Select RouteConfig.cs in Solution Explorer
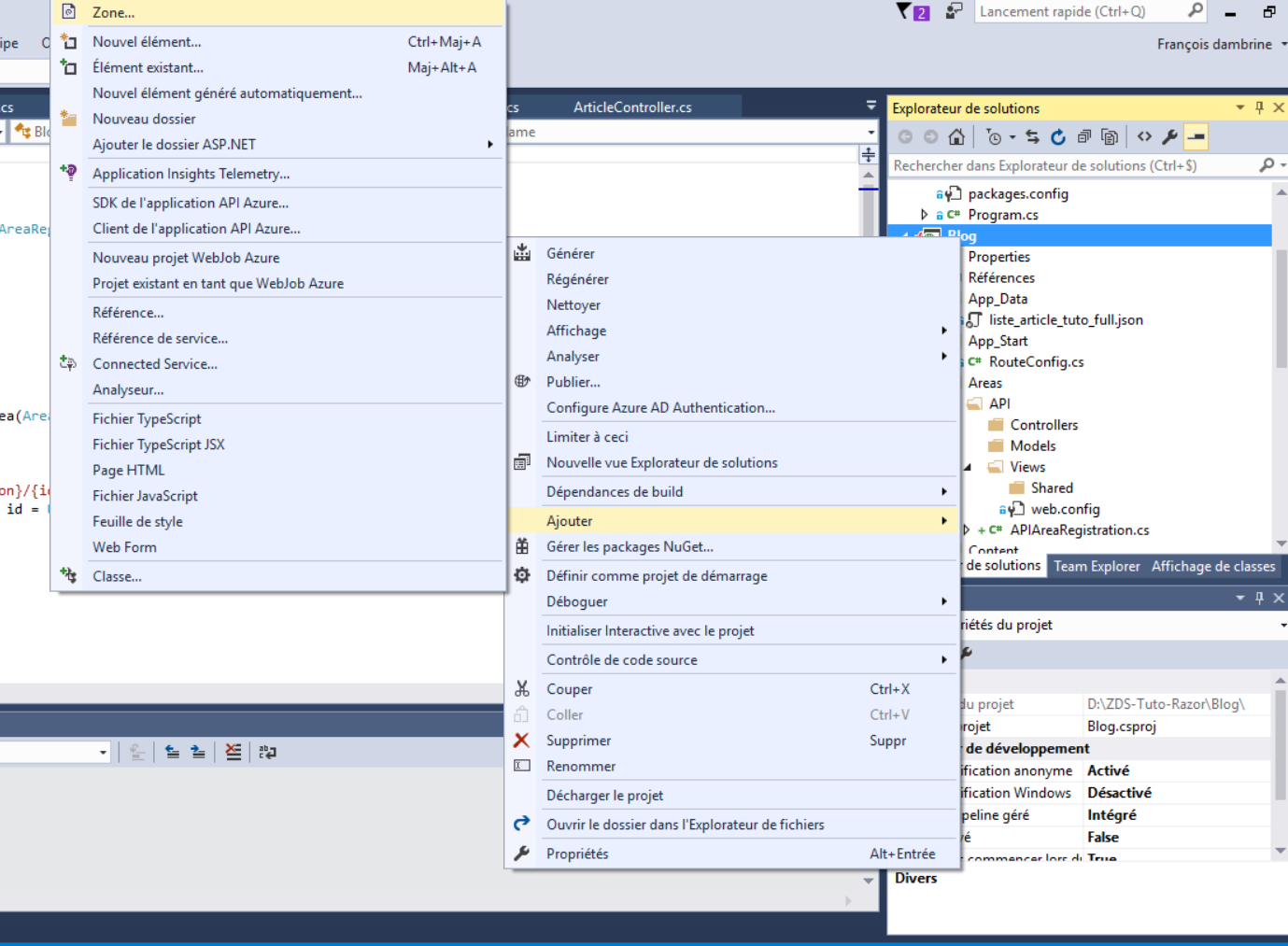The height and width of the screenshot is (946, 1288). [1036, 362]
